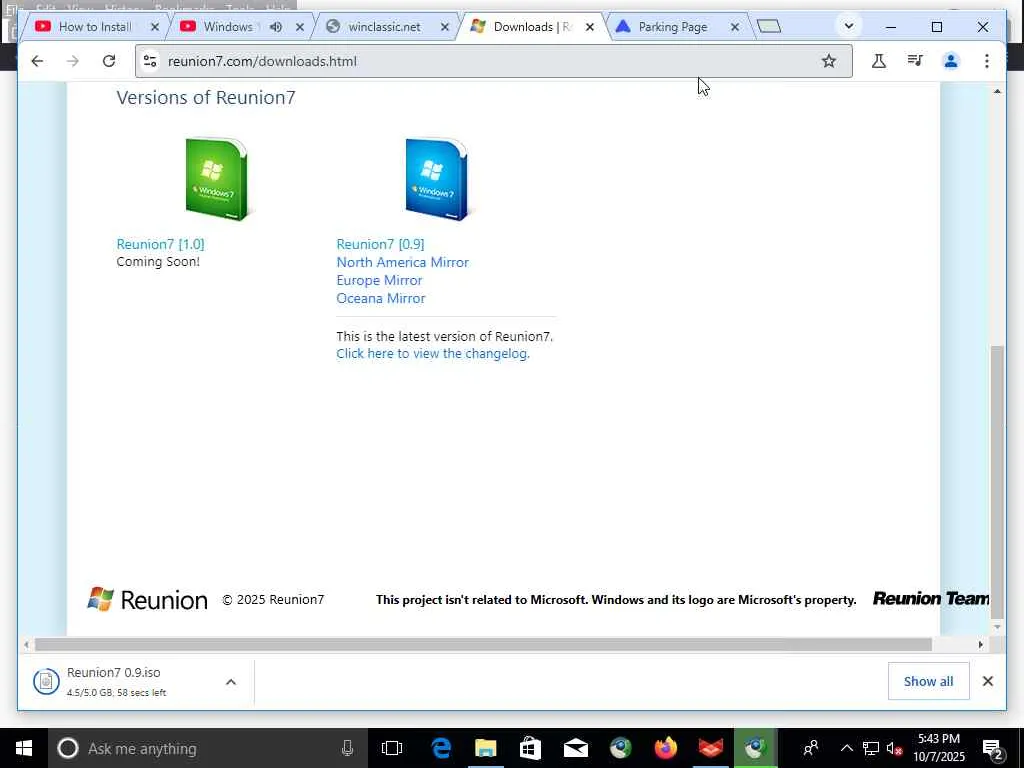1024x768 pixels.
Task: Open the volume tray icon
Action: pos(894,748)
